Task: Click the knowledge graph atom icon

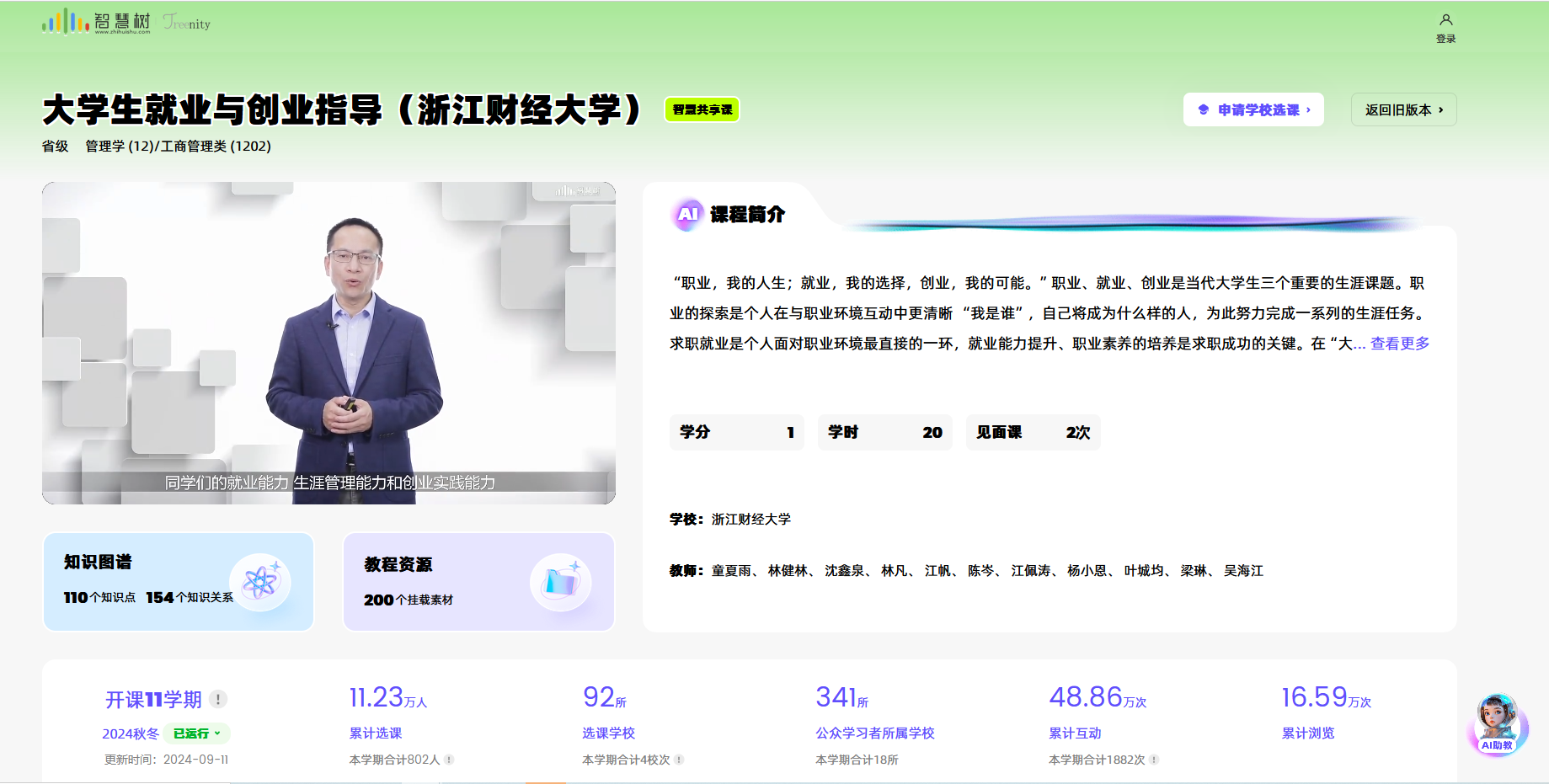Action: pyautogui.click(x=260, y=582)
